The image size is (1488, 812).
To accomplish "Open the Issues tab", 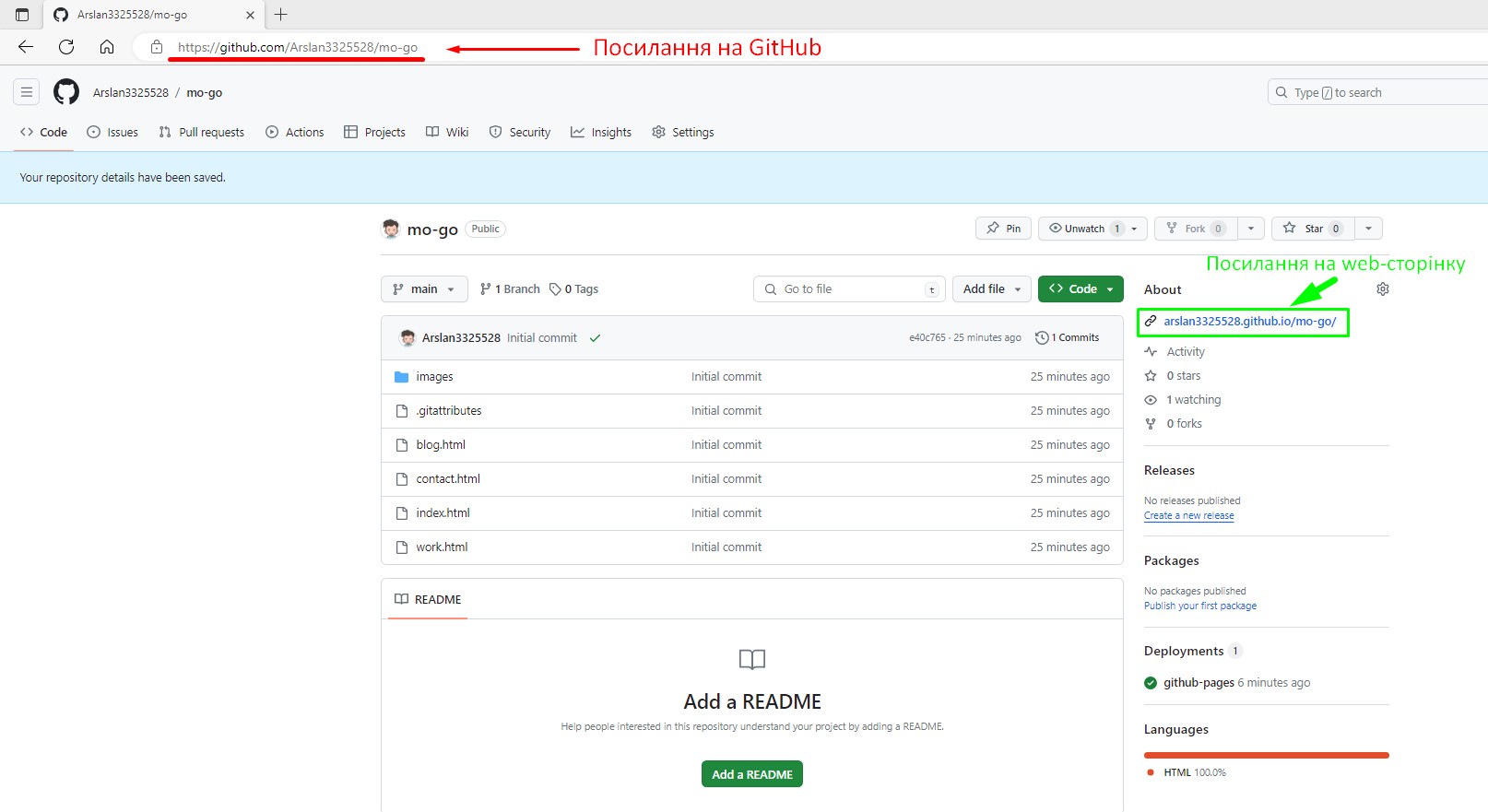I will click(x=112, y=133).
